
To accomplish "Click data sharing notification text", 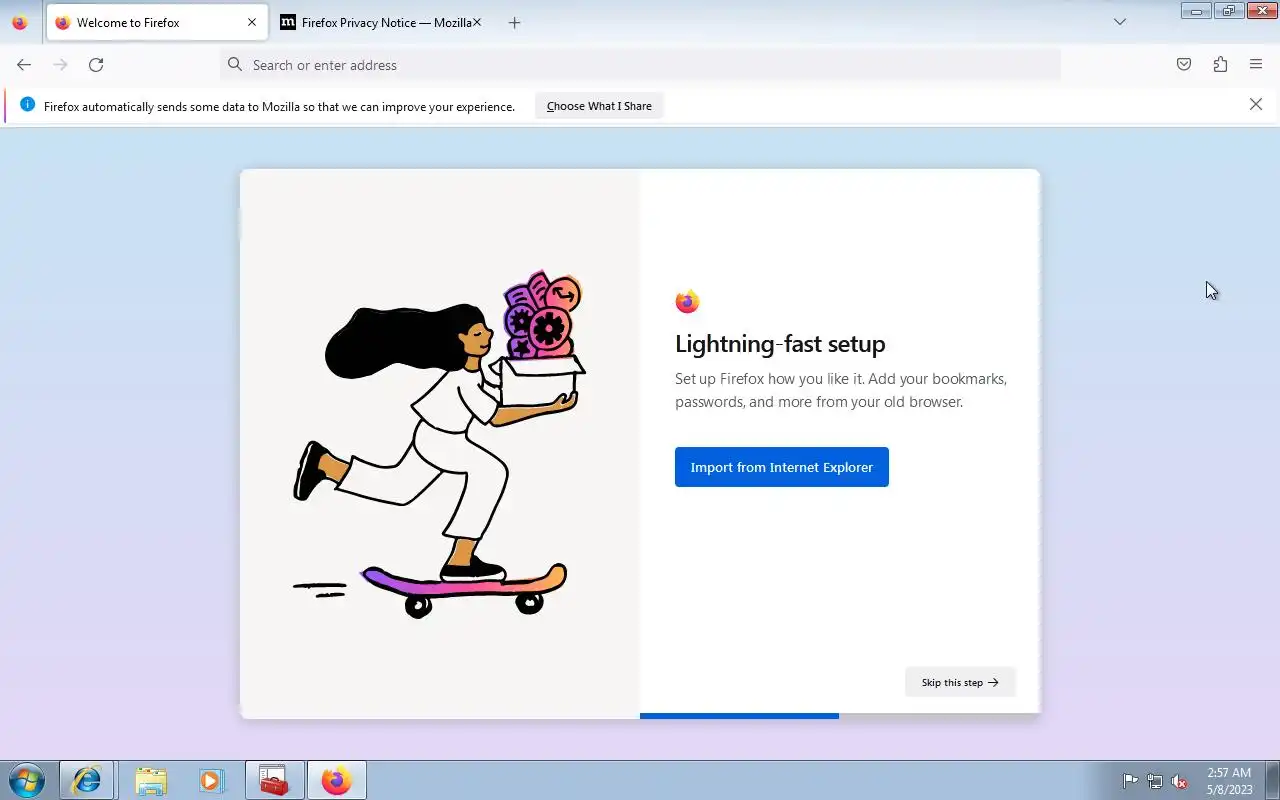I will pyautogui.click(x=279, y=106).
